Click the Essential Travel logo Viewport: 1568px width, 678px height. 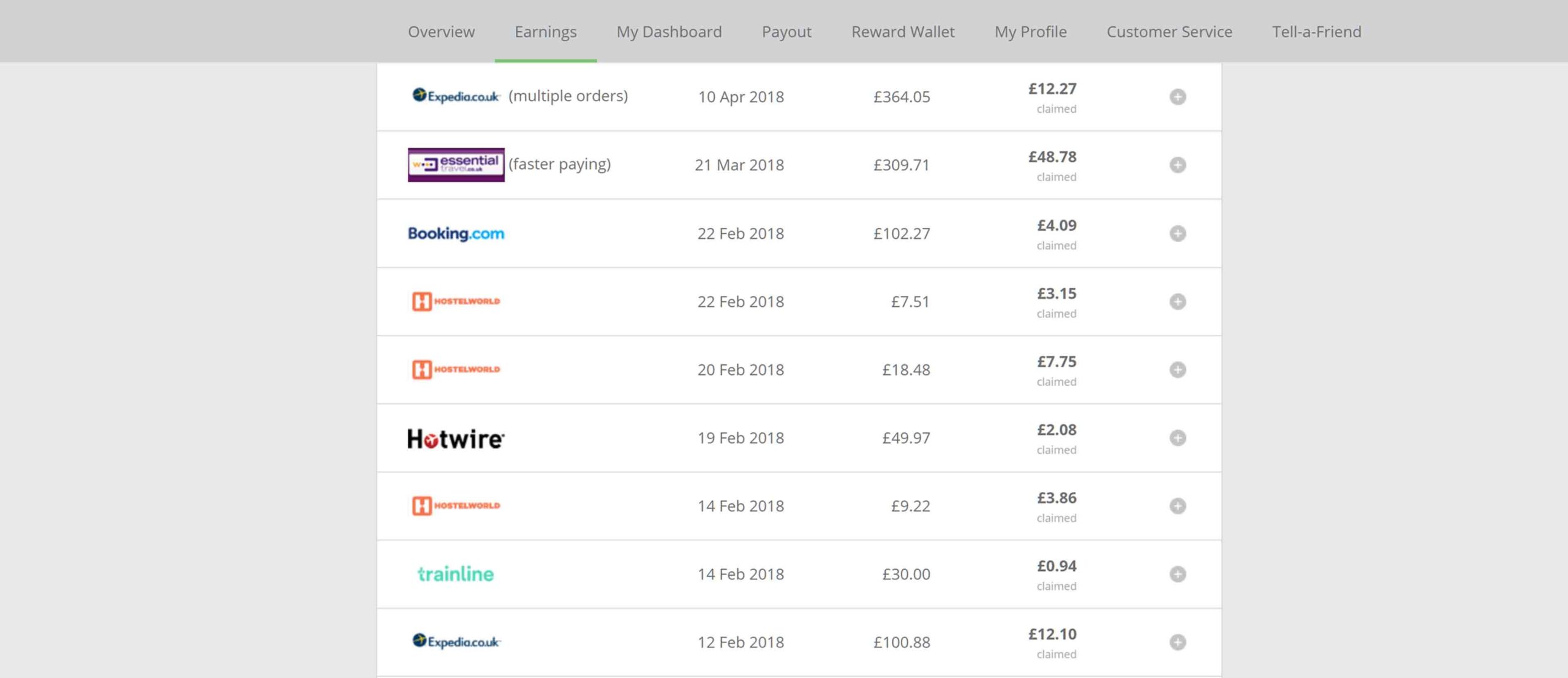click(x=456, y=165)
